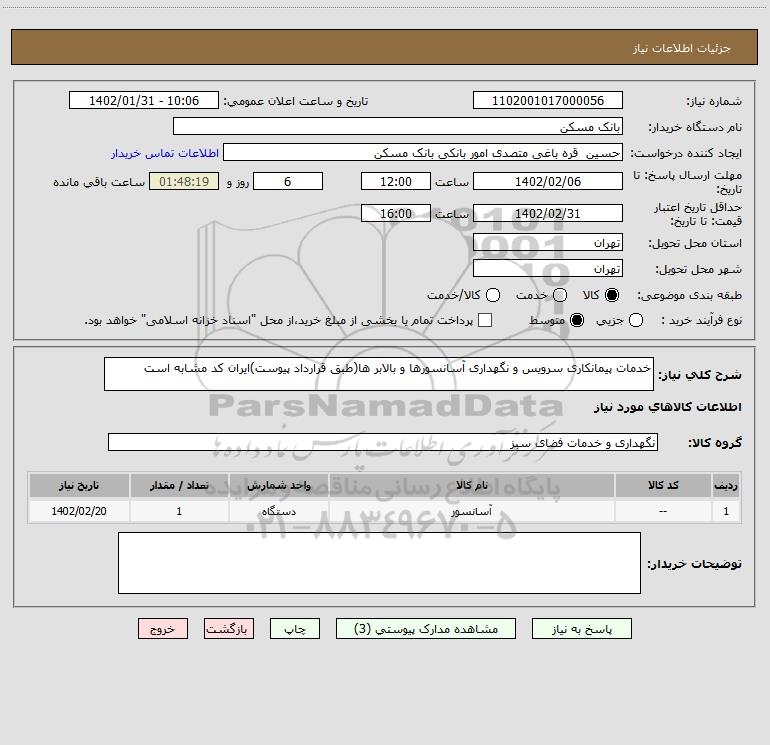Click the استان محل تحویل field تهران
This screenshot has width=770, height=745.
(x=548, y=242)
